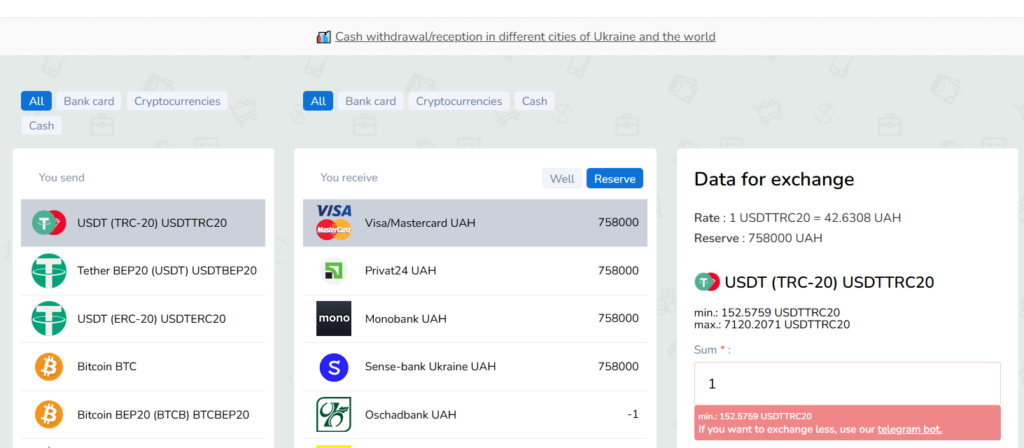Open the cash withdrawal/reception cities link

(525, 37)
